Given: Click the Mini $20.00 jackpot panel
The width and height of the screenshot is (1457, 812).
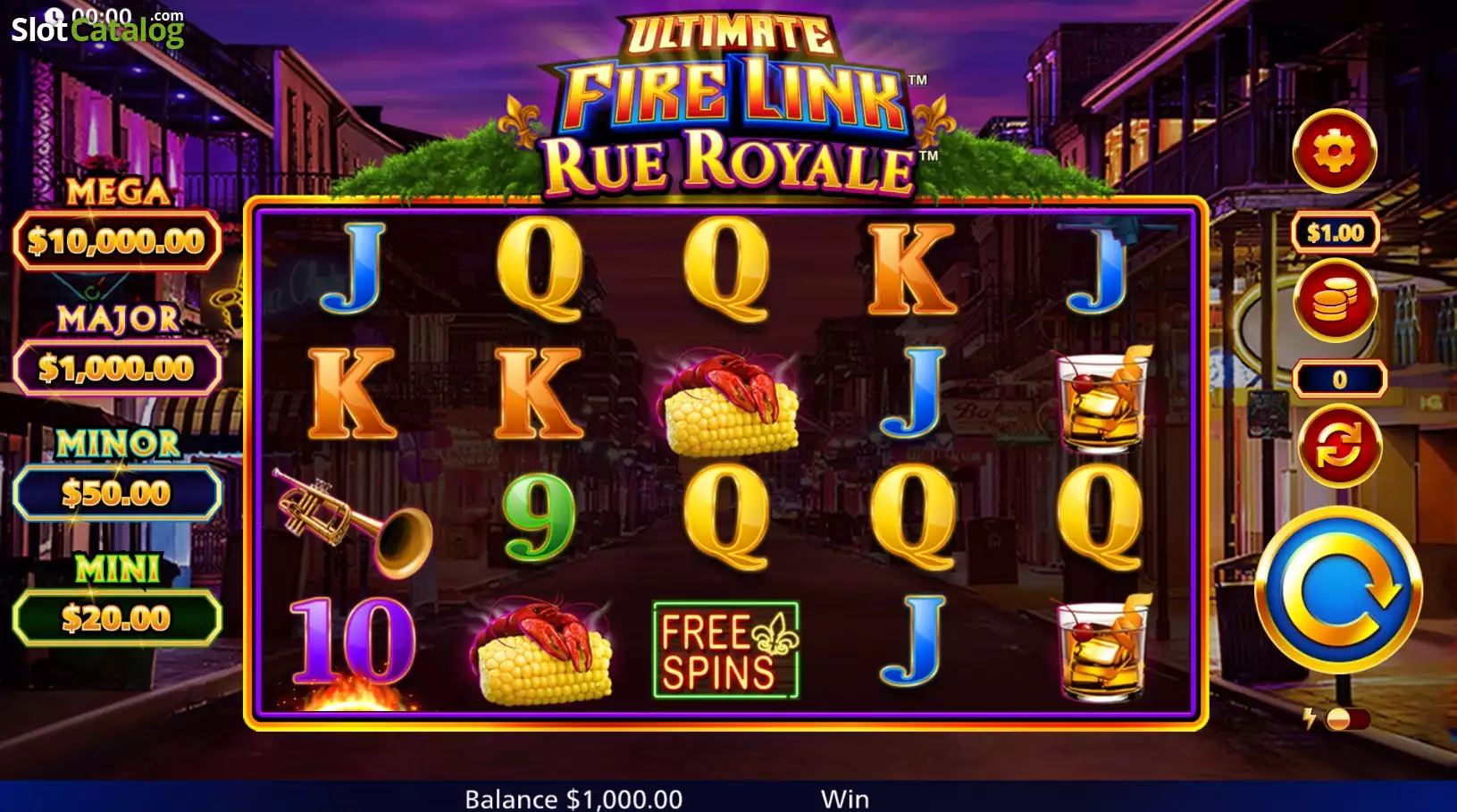Looking at the screenshot, I should (x=117, y=617).
